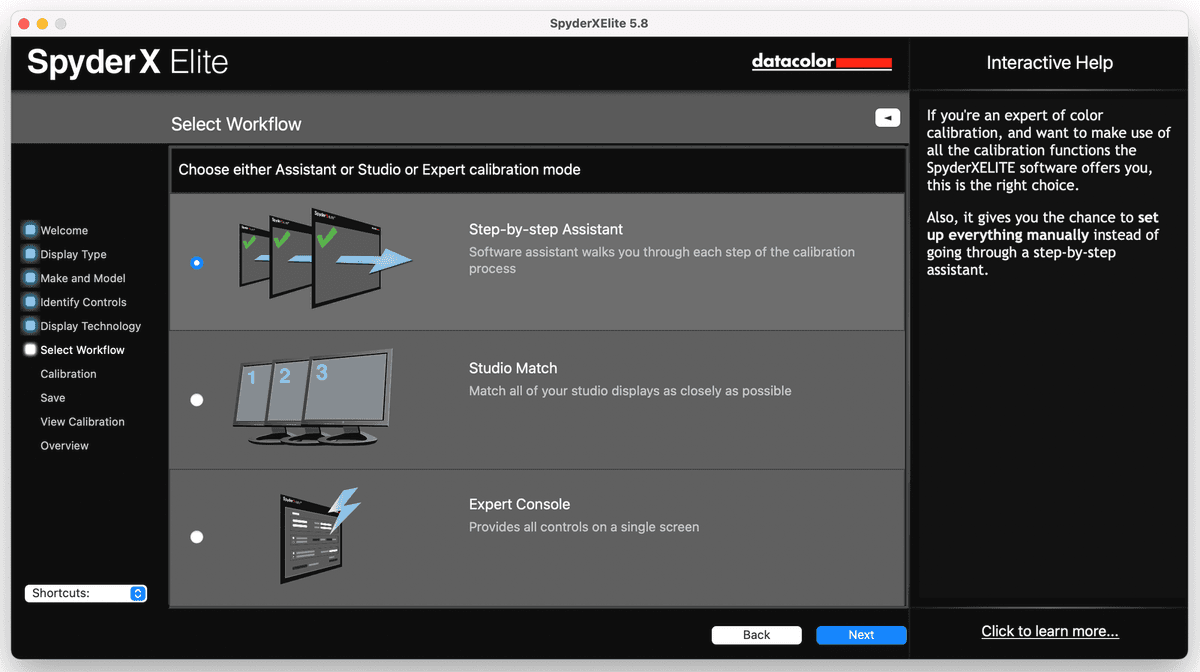Click the Display Type step indicator square
Screen dimensions: 1200x672
tap(30, 254)
